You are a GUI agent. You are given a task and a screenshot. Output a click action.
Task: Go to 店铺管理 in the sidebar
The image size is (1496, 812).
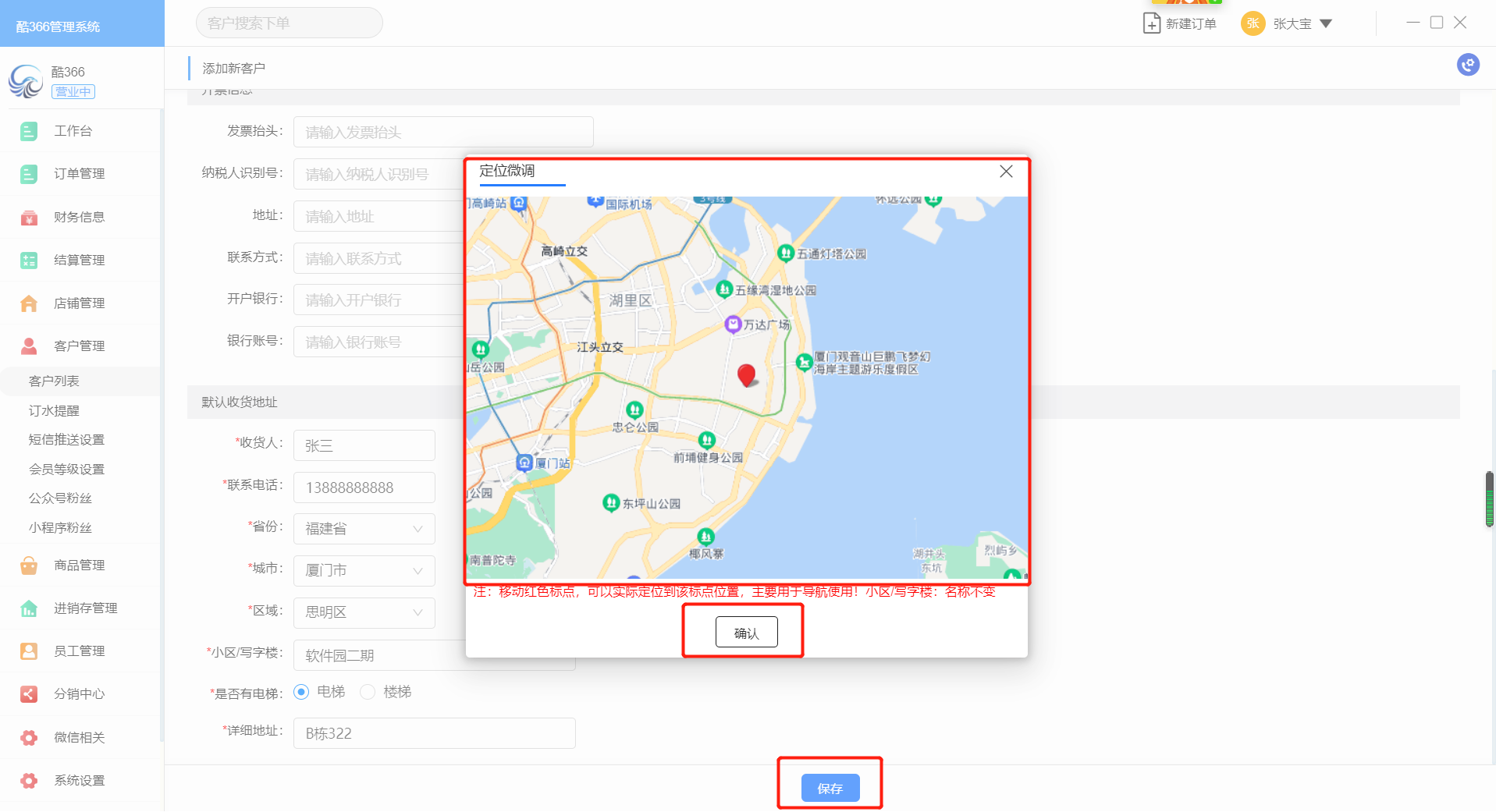pos(79,303)
